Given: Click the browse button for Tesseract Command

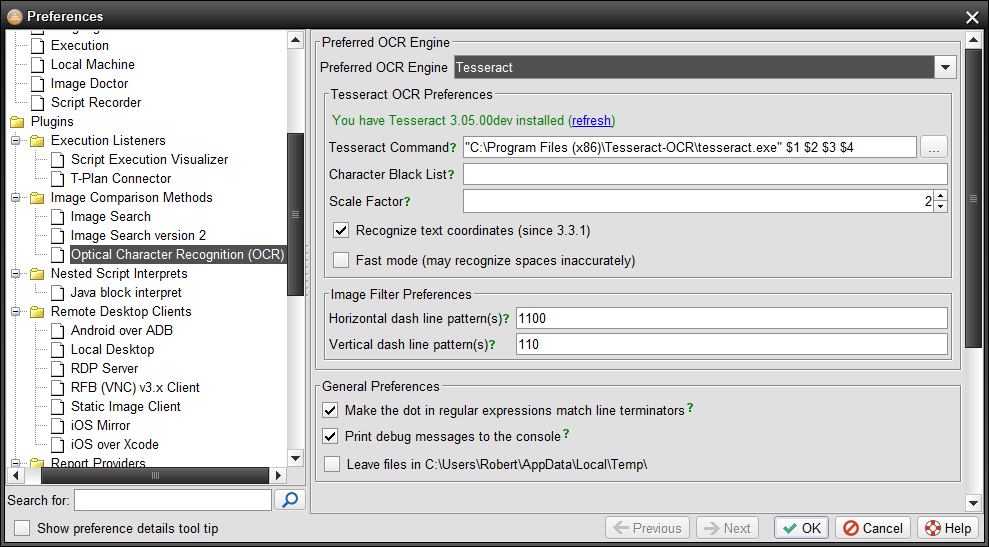Looking at the screenshot, I should 933,147.
